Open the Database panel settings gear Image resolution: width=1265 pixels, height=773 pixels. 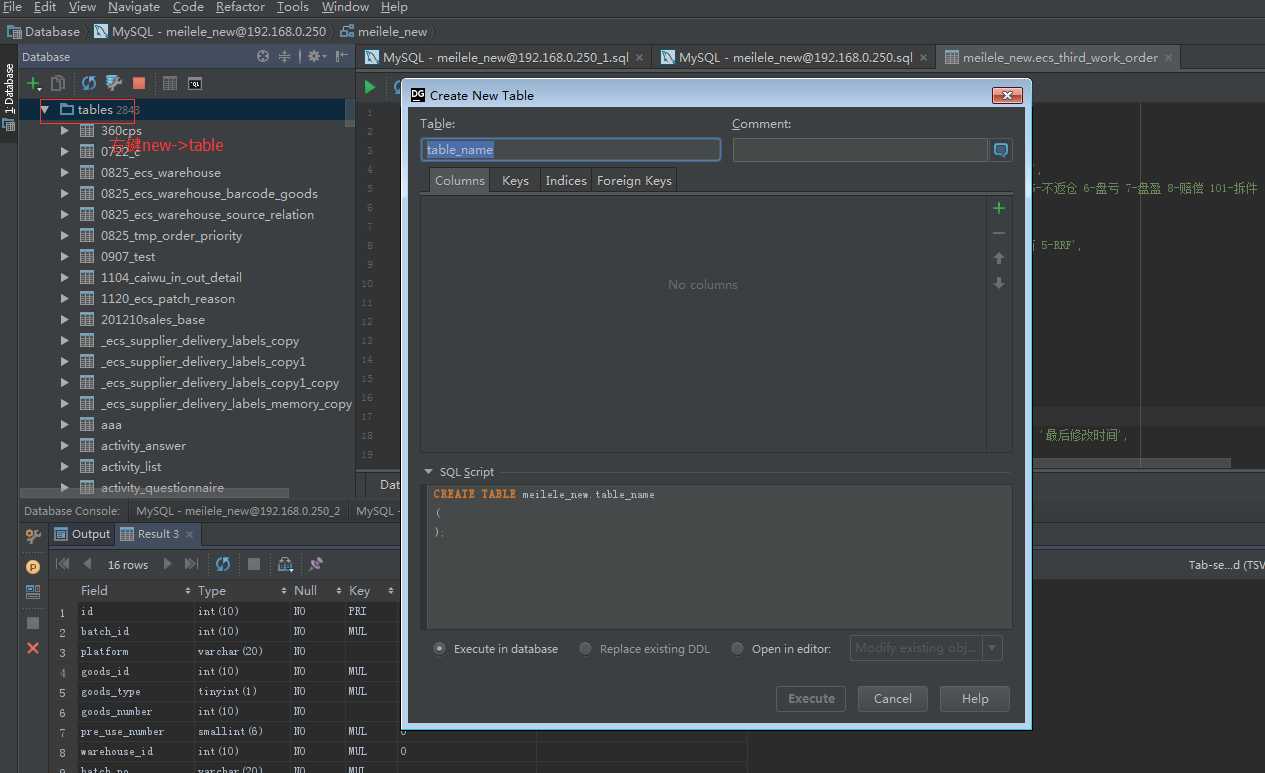[x=314, y=57]
